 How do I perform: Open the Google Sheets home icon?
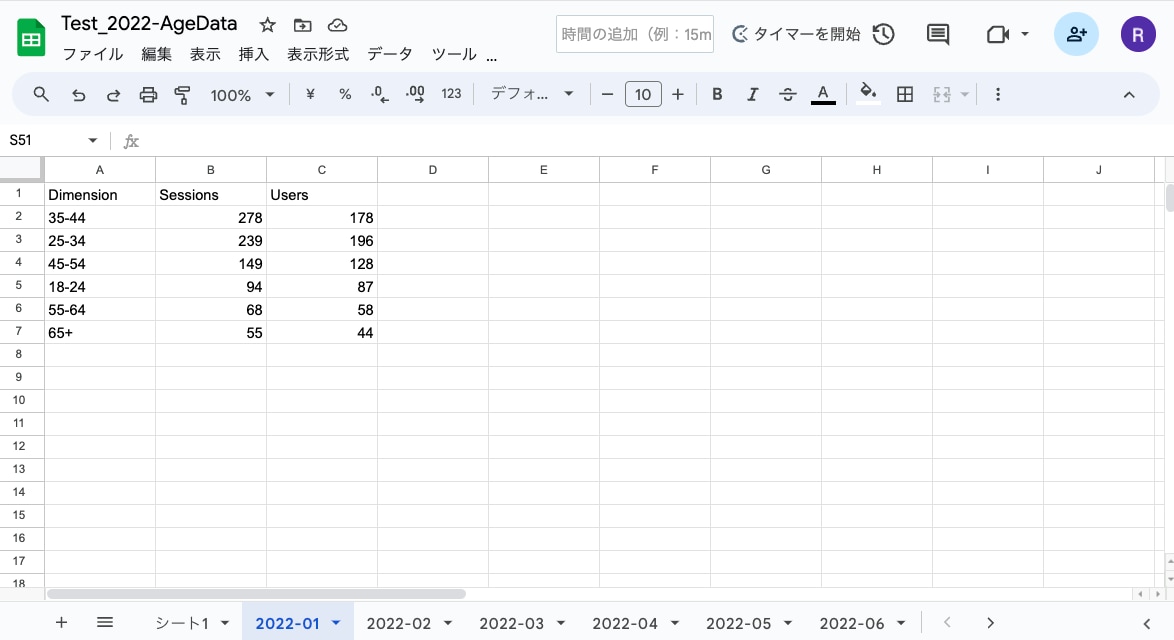pyautogui.click(x=31, y=37)
